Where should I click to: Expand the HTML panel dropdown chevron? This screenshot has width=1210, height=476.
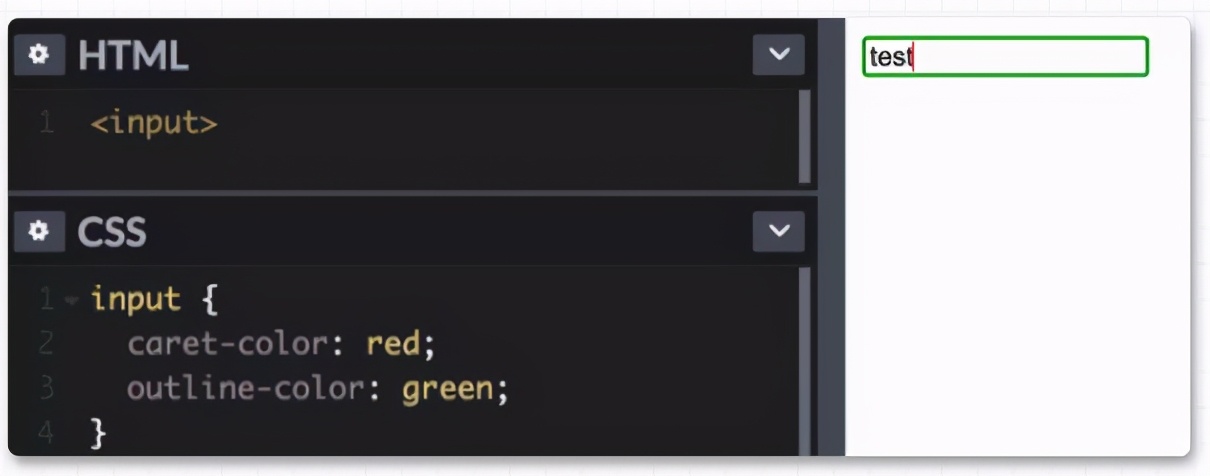778,56
